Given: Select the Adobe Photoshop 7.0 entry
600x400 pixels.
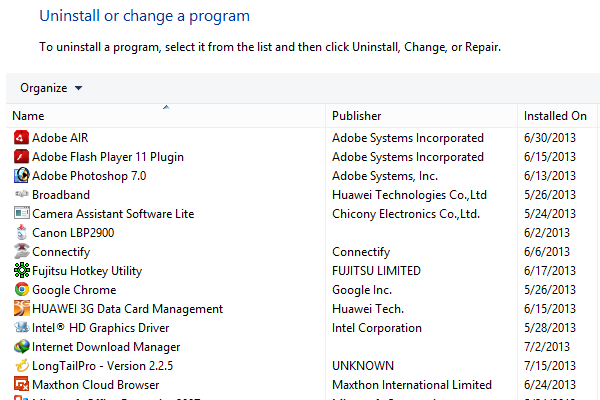Looking at the screenshot, I should (x=89, y=176).
